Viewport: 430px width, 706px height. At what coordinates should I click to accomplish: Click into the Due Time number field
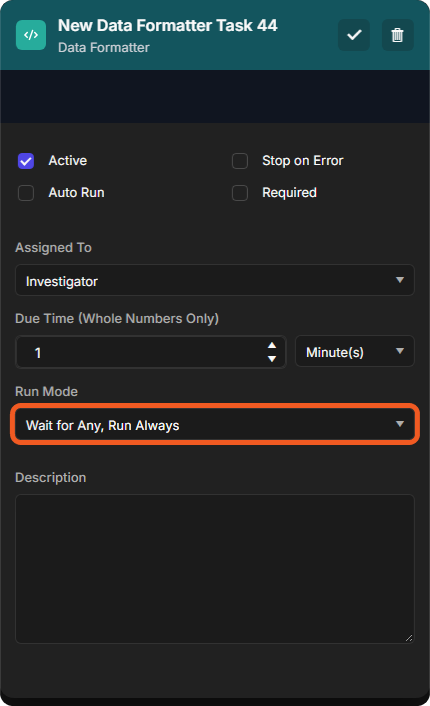151,352
